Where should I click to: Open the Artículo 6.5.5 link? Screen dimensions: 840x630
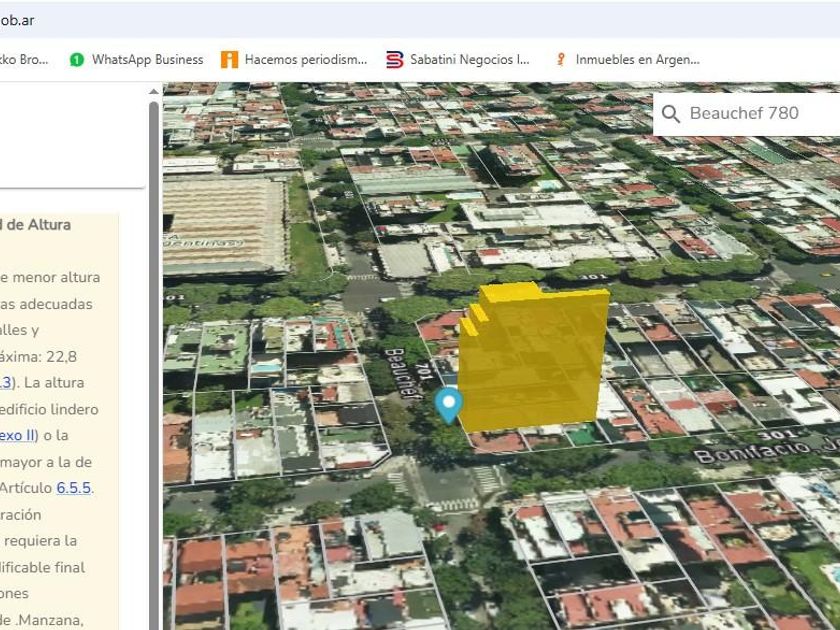[74, 488]
